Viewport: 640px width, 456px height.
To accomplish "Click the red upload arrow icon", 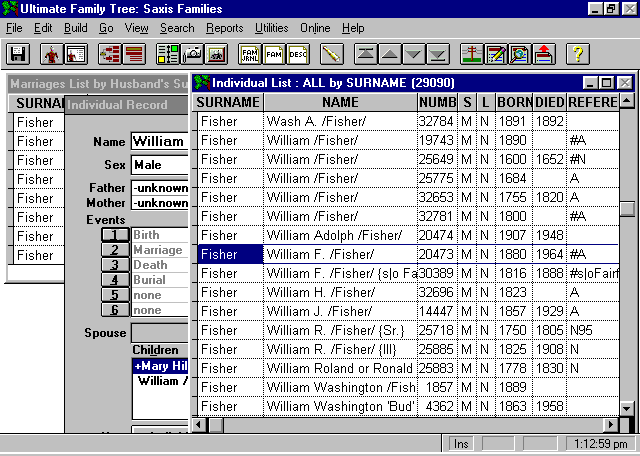I will pyautogui.click(x=544, y=54).
